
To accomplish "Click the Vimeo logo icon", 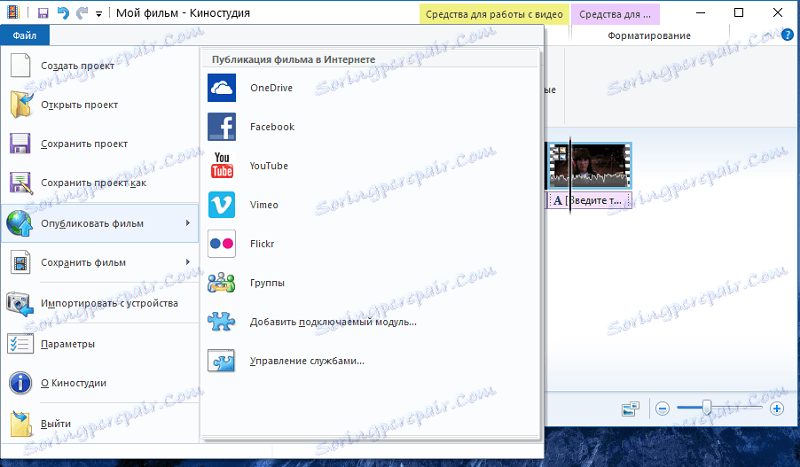I will click(221, 205).
